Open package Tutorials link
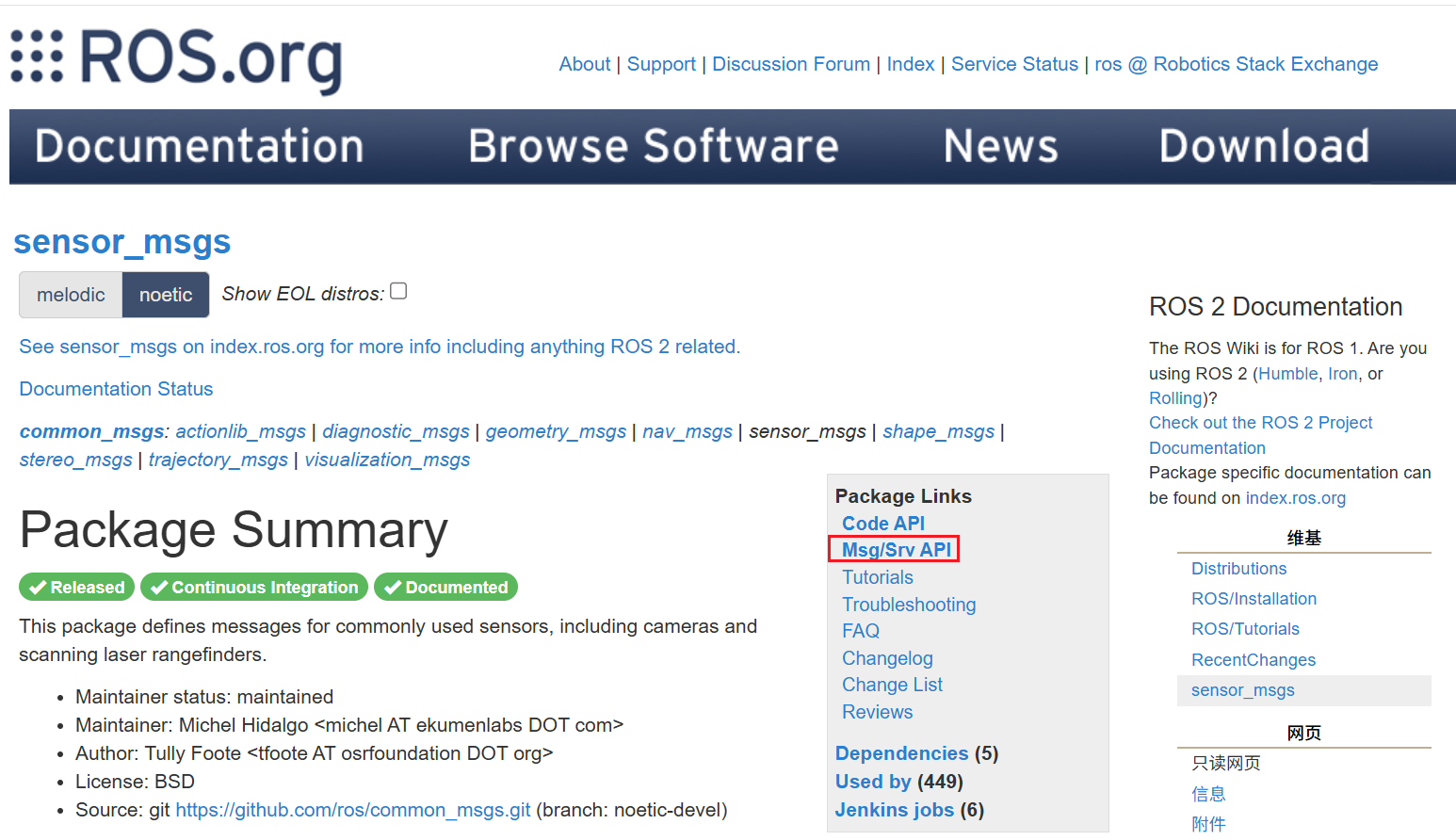The height and width of the screenshot is (840, 1456). coord(878,577)
